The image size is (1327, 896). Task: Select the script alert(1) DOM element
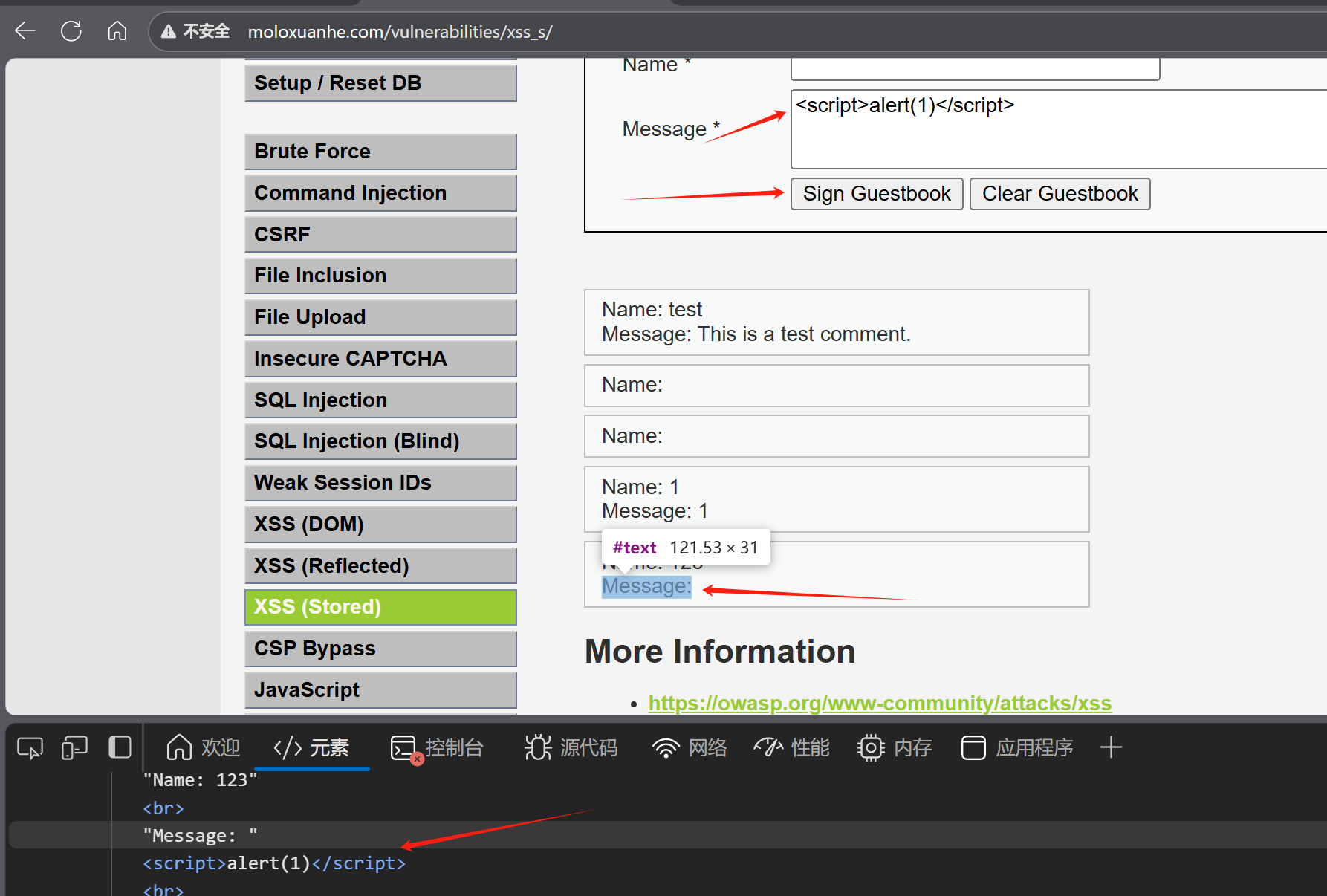point(274,863)
